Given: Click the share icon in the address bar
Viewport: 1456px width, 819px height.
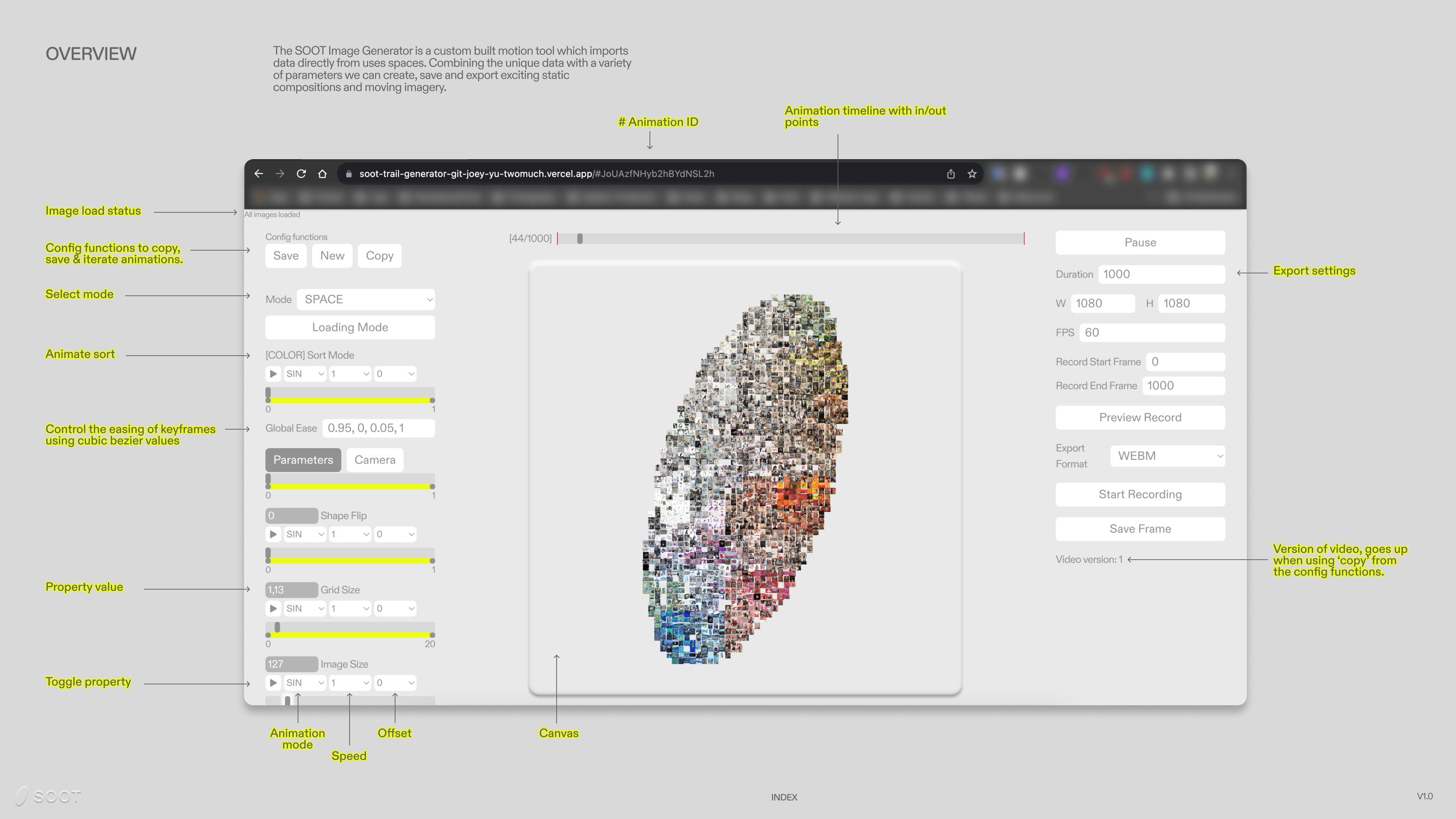Looking at the screenshot, I should (x=951, y=174).
